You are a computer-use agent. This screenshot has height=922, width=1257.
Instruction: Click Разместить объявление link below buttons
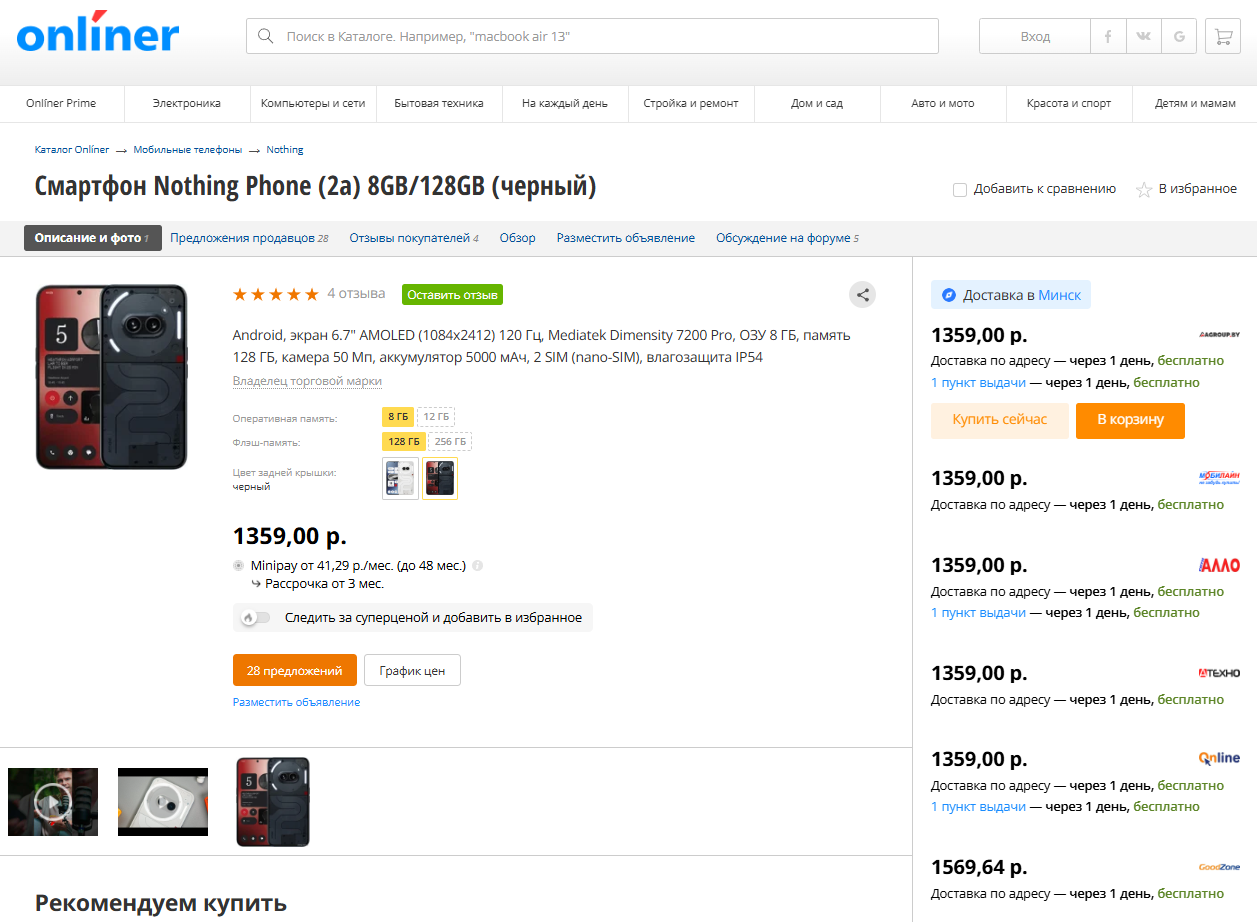tap(296, 702)
